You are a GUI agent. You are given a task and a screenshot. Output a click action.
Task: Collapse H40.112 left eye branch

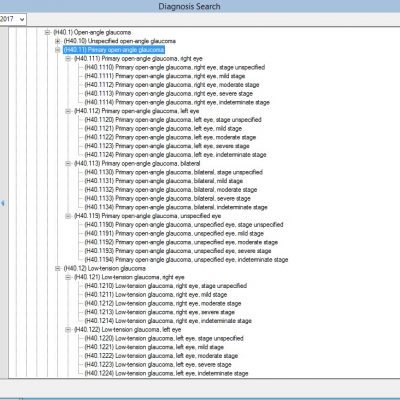(68, 111)
